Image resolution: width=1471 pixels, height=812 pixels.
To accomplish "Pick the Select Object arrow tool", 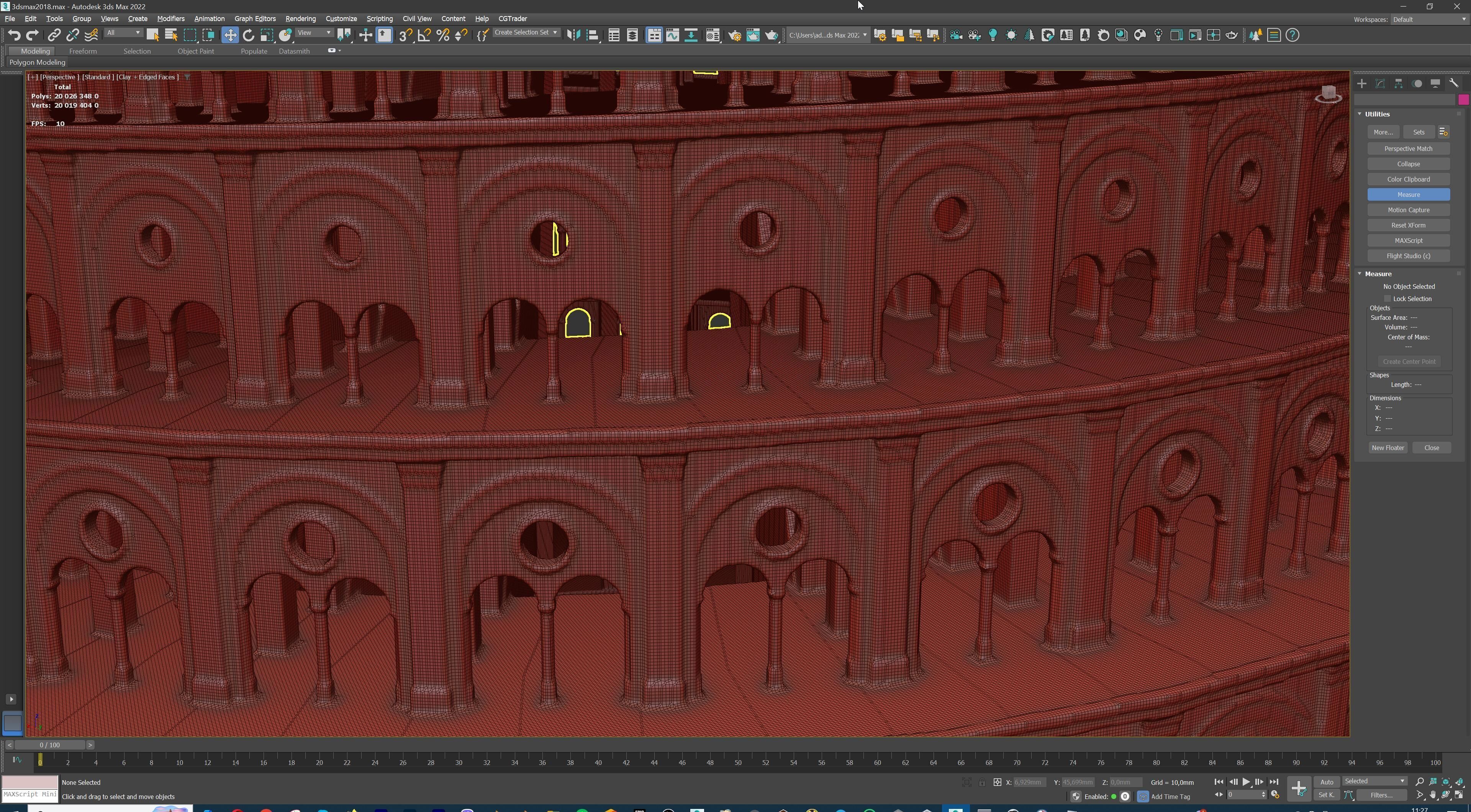I will (153, 35).
